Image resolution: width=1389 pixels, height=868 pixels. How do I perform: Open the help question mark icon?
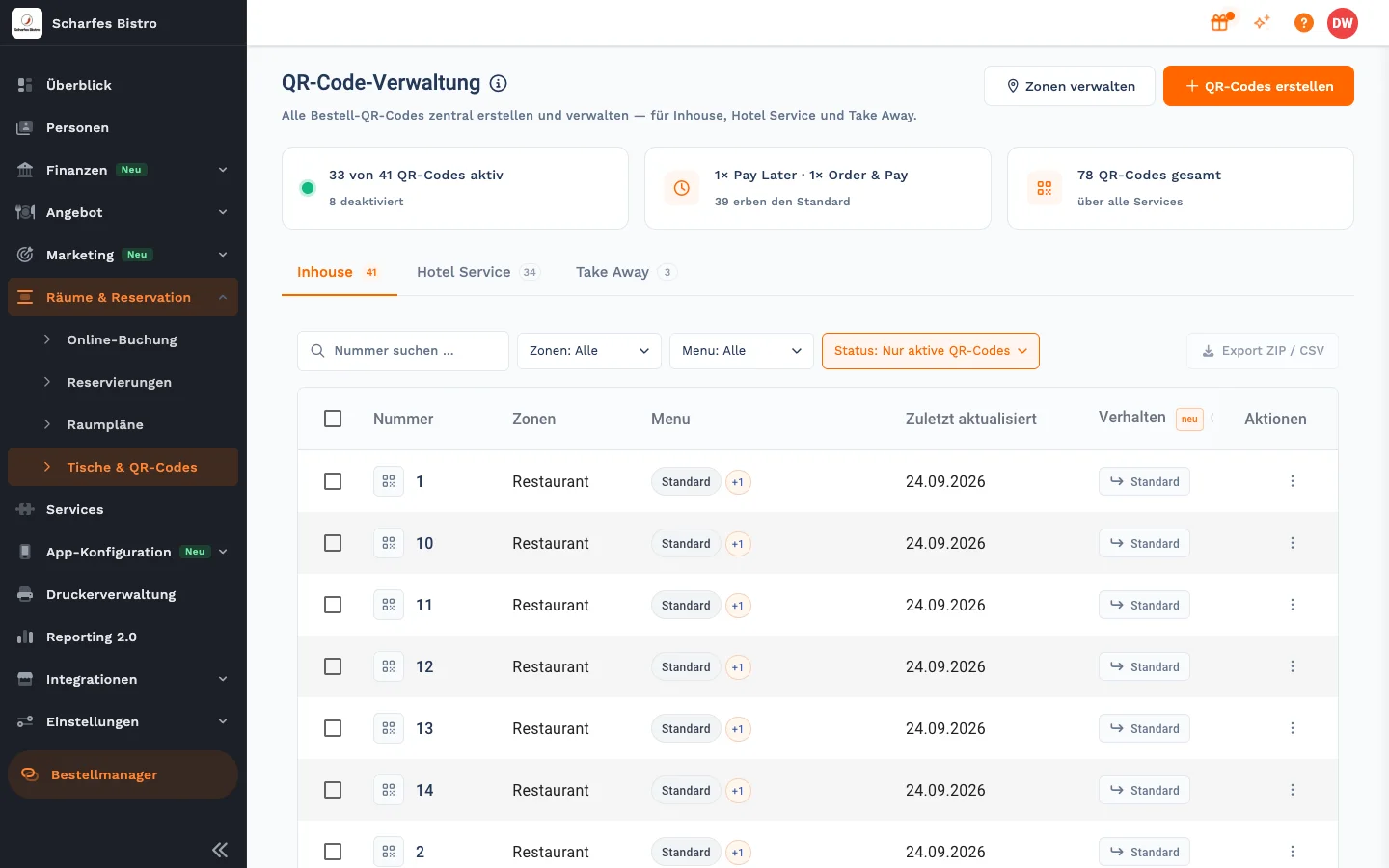click(x=1304, y=22)
